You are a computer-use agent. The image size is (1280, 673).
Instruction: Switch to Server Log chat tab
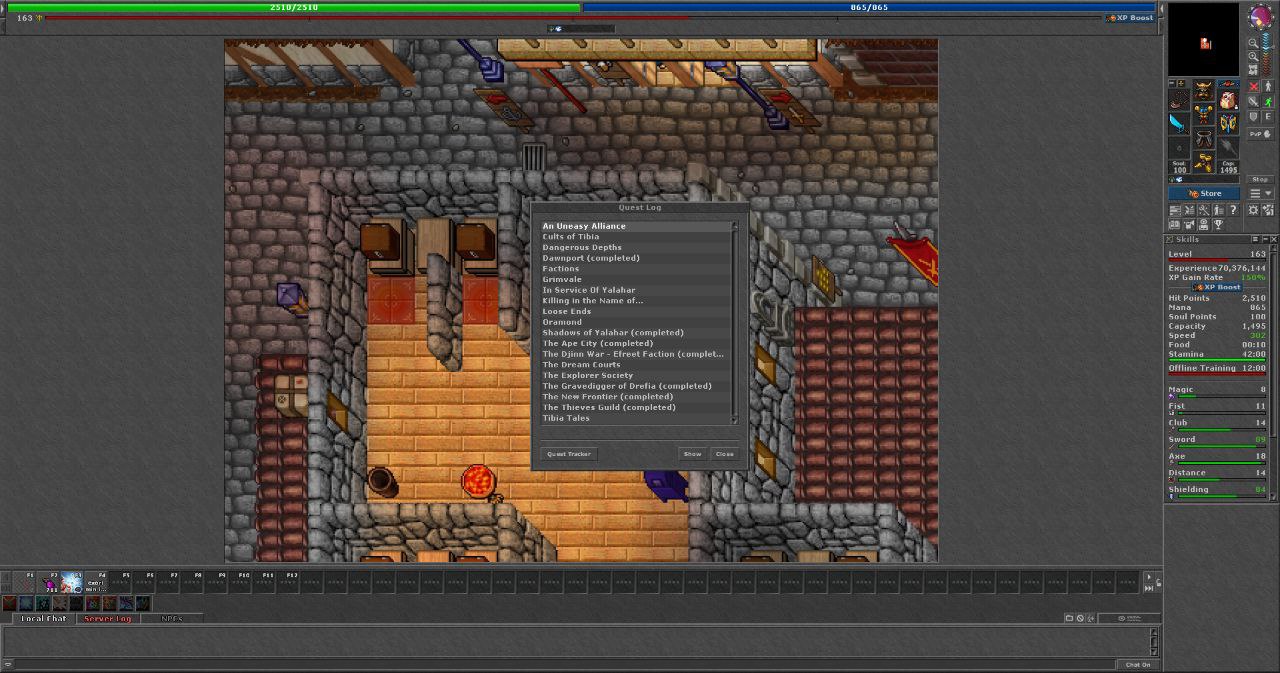coord(107,619)
